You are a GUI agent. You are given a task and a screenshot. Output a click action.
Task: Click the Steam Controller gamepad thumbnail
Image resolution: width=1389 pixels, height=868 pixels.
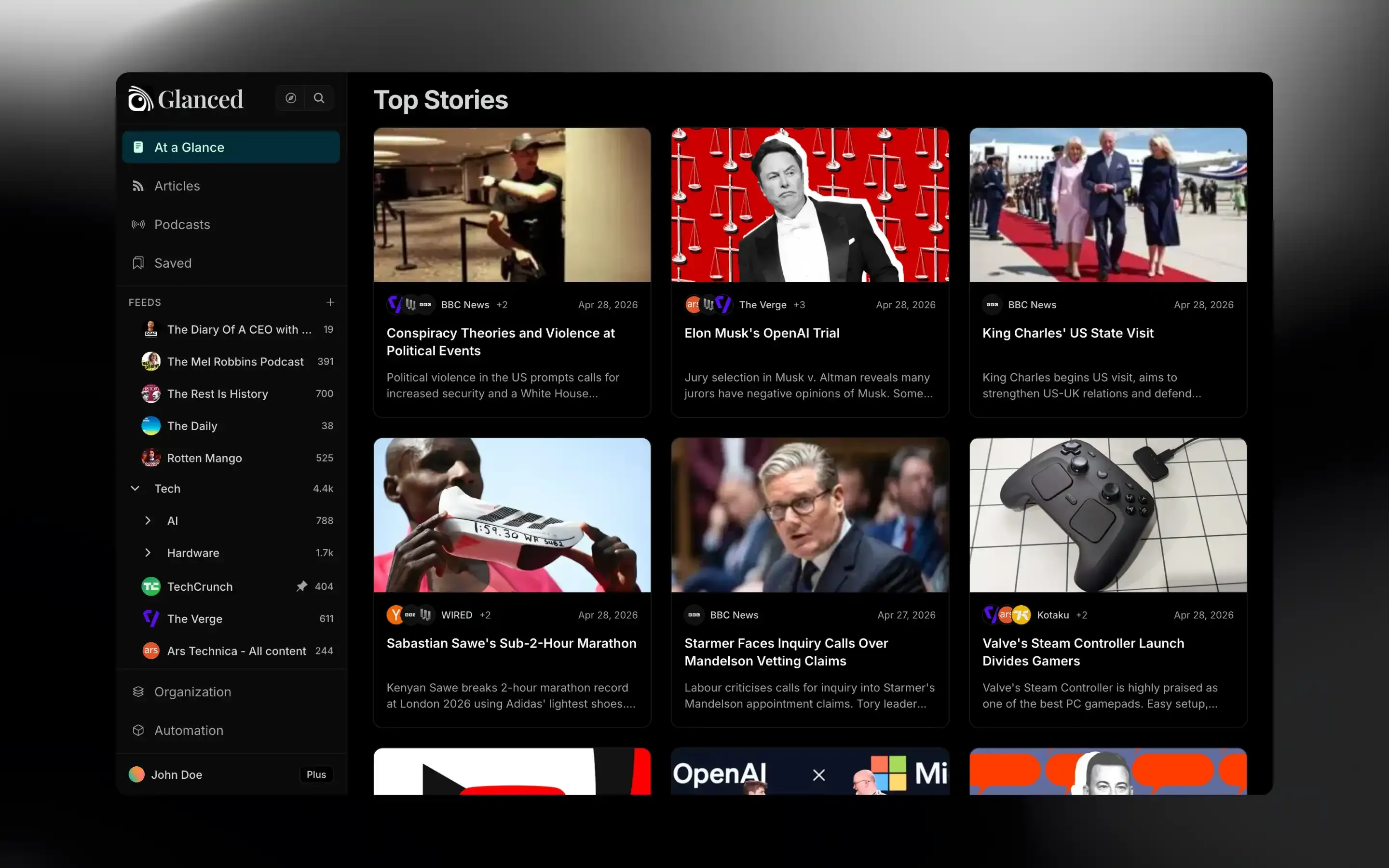click(x=1108, y=515)
